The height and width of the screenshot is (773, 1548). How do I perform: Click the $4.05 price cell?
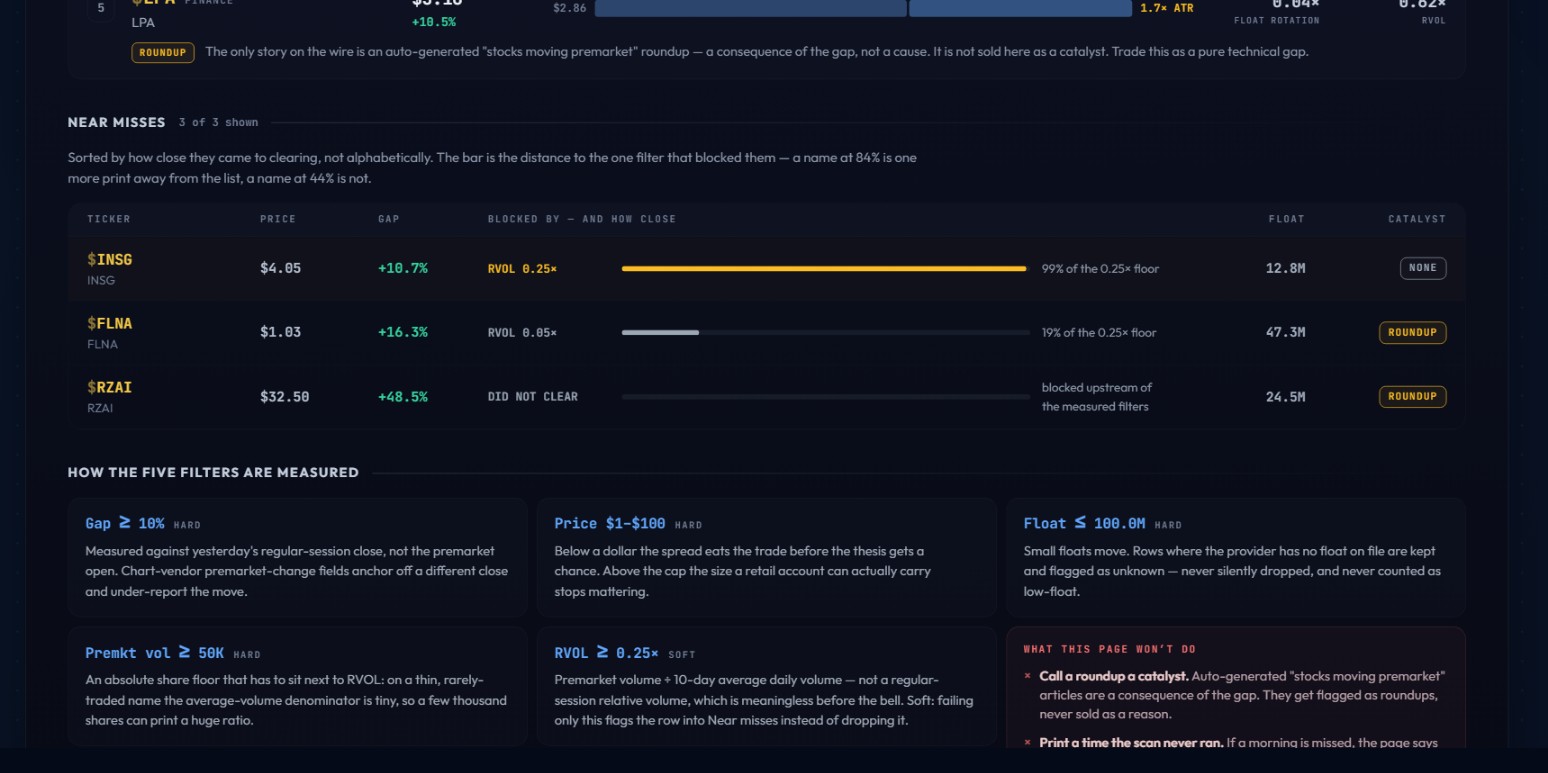(280, 268)
